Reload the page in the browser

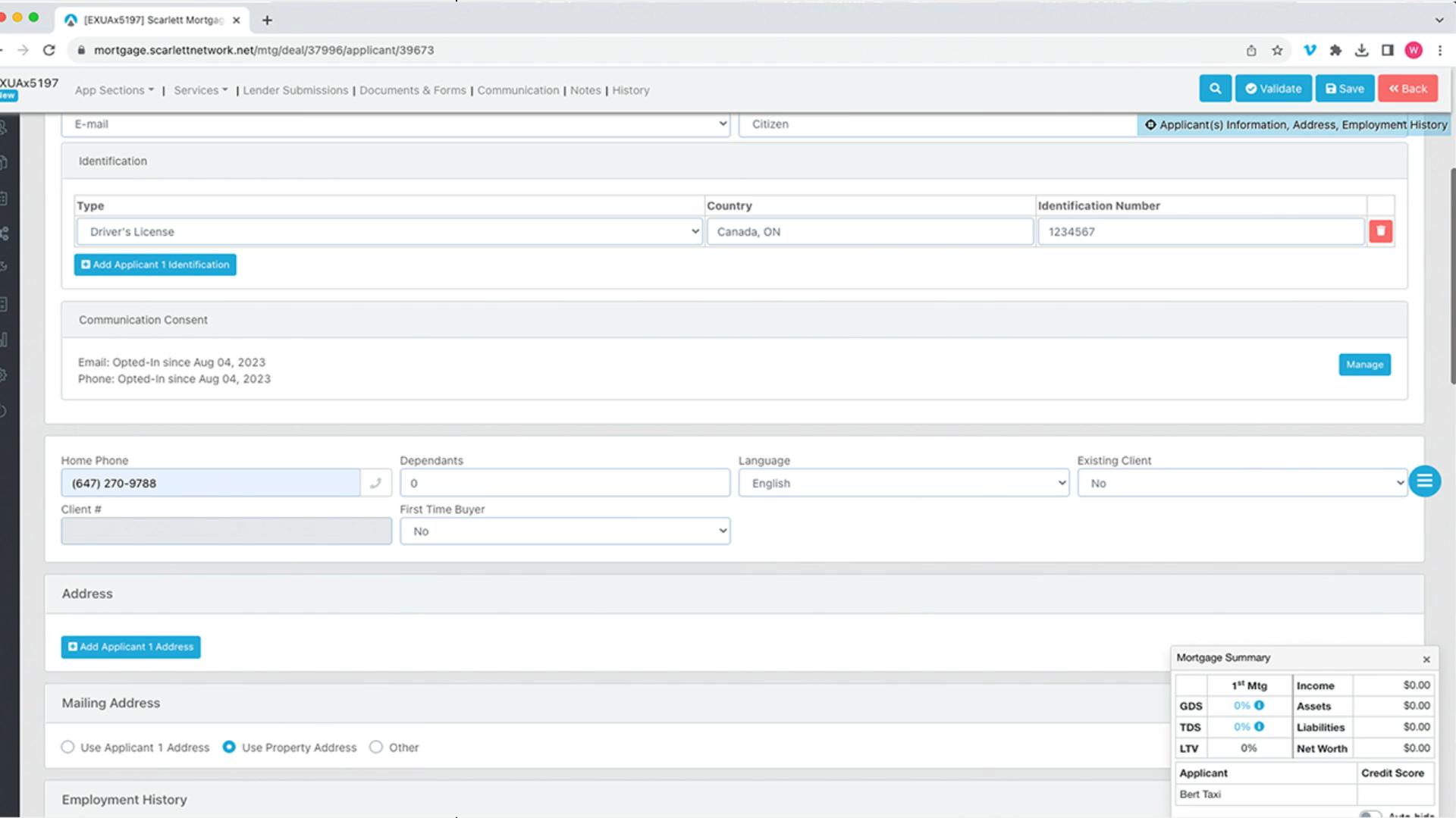49,50
